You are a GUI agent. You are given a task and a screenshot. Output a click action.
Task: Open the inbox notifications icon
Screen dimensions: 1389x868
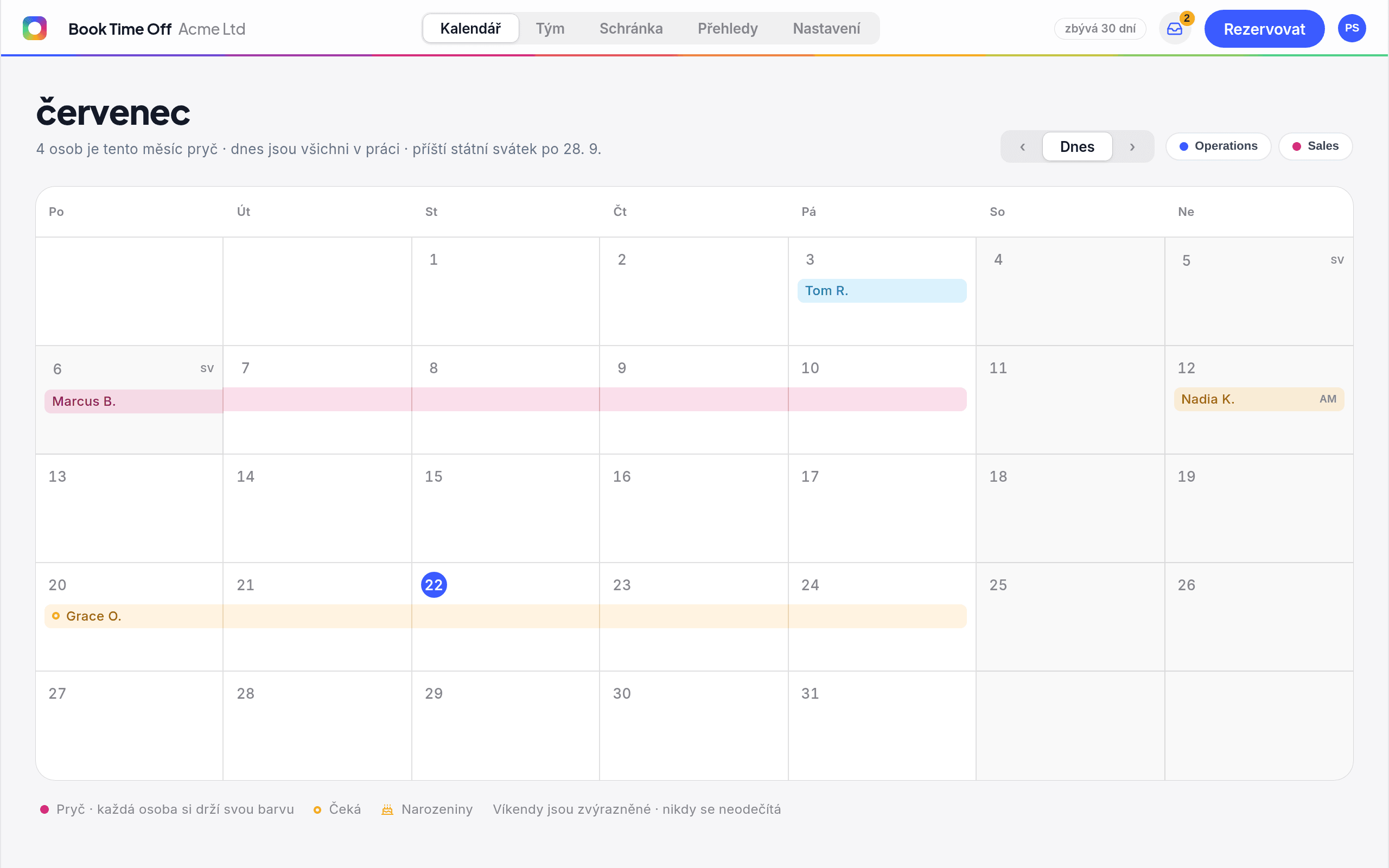pos(1174,29)
